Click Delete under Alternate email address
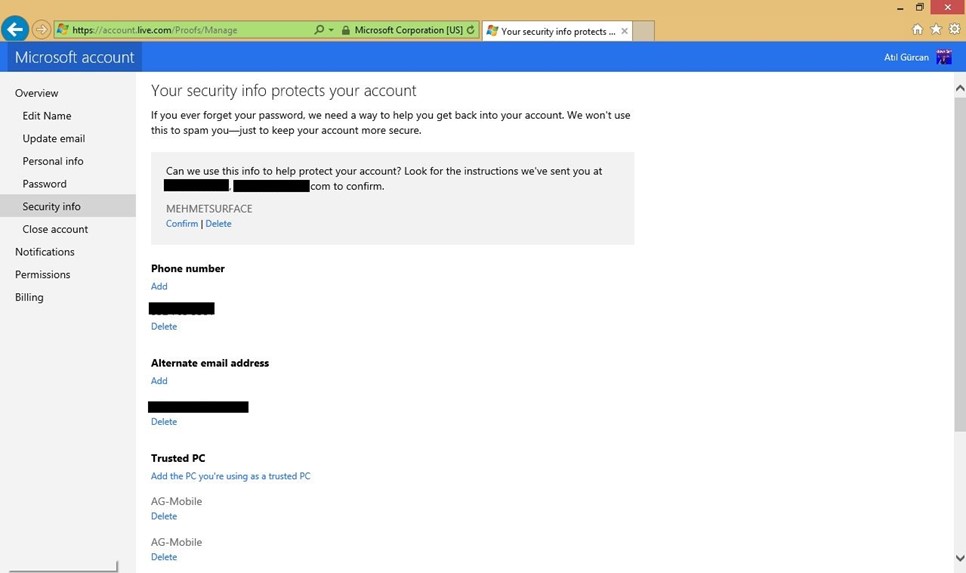The height and width of the screenshot is (573, 966). coord(164,422)
